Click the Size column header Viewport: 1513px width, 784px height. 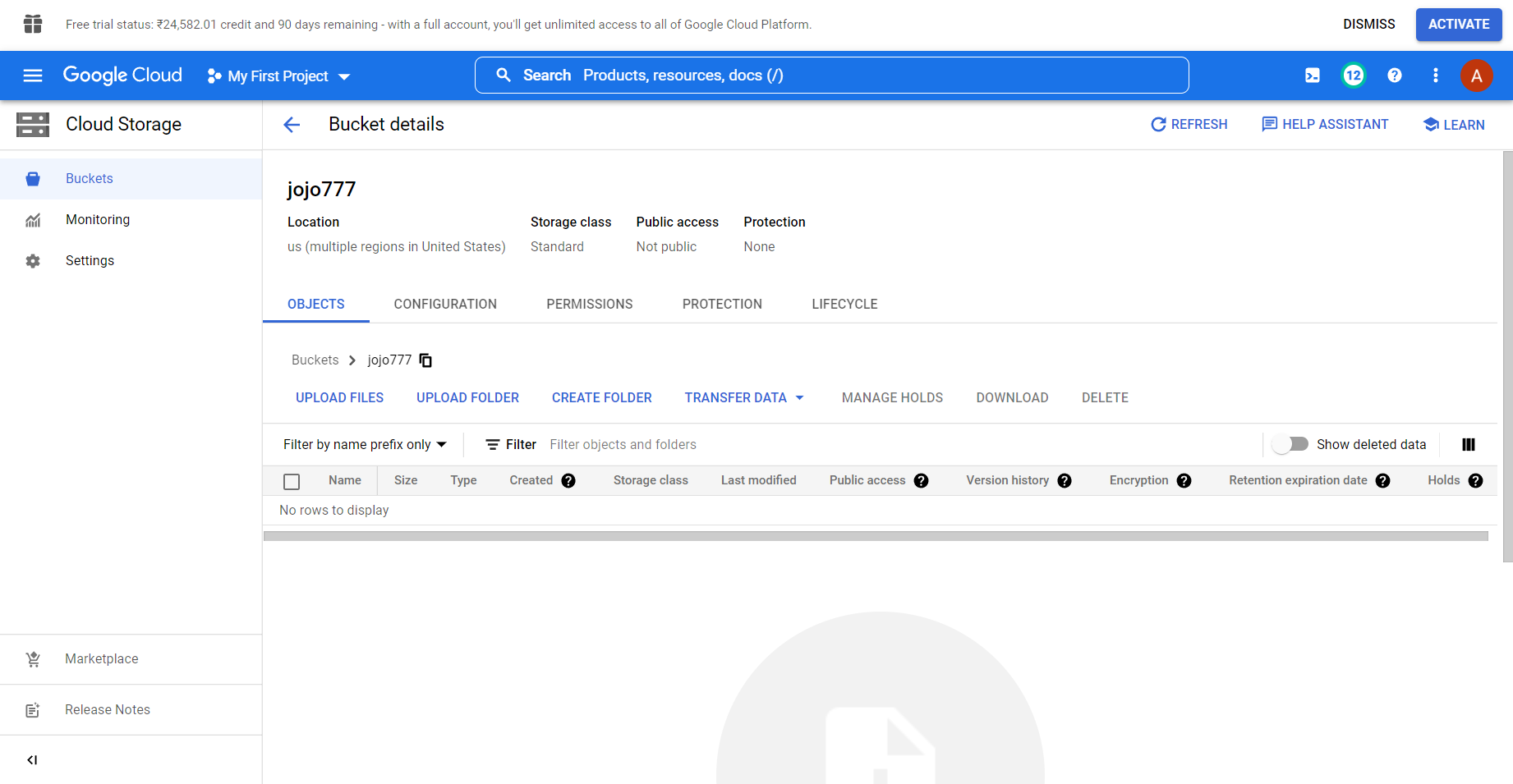406,481
